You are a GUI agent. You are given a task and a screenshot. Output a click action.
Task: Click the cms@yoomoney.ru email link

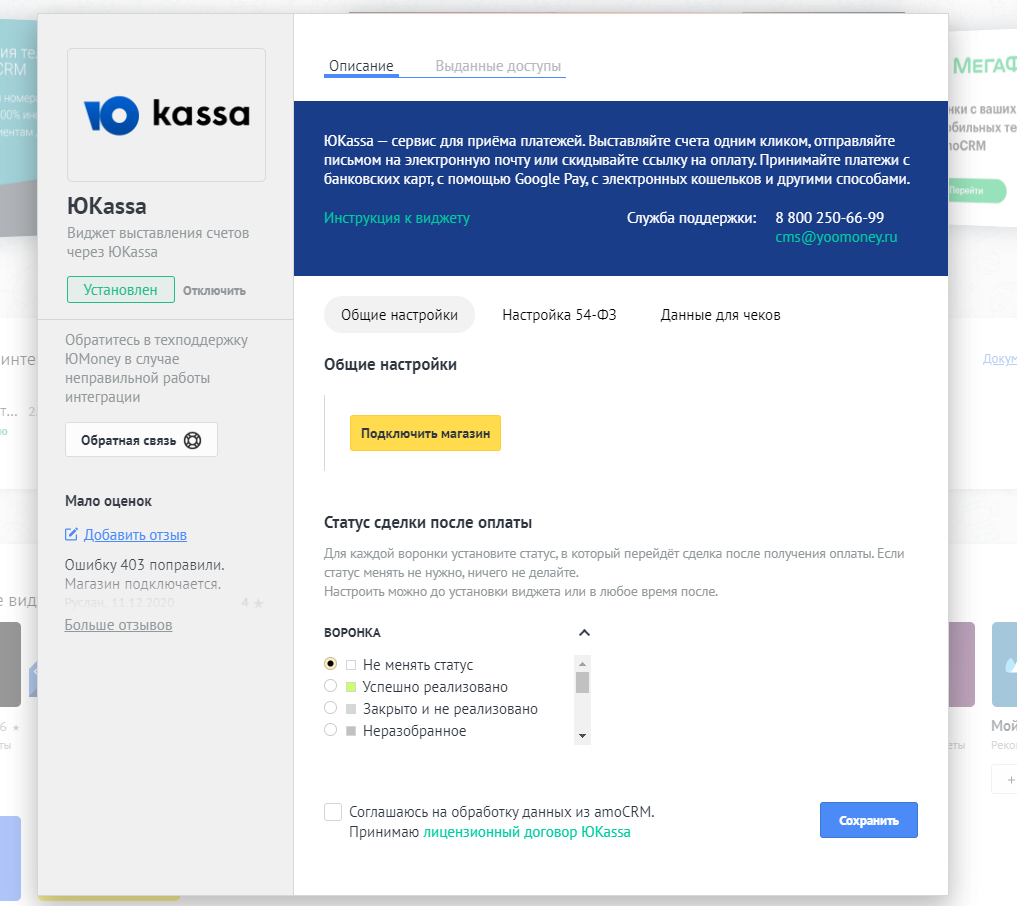tap(836, 237)
